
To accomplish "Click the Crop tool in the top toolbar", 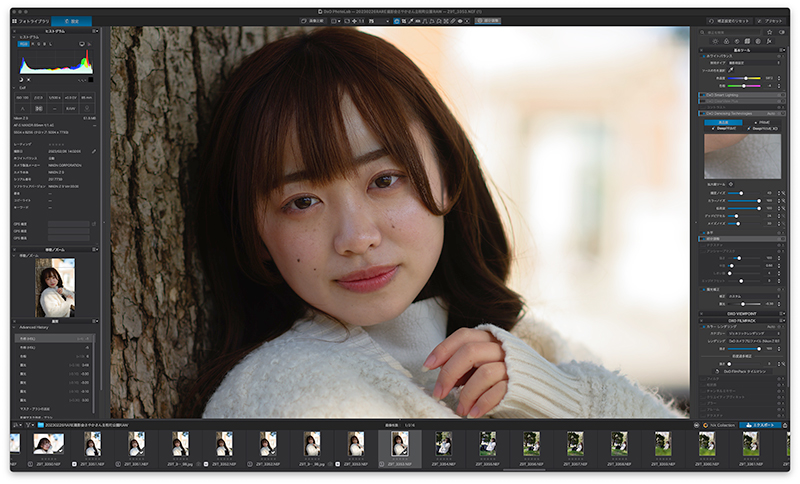I will click(x=404, y=21).
